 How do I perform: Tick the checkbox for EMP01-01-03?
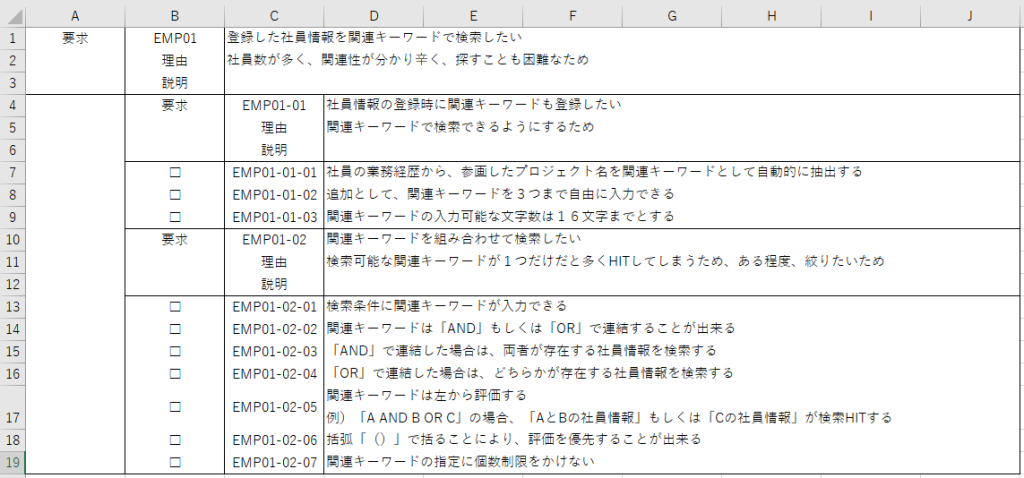pos(174,216)
